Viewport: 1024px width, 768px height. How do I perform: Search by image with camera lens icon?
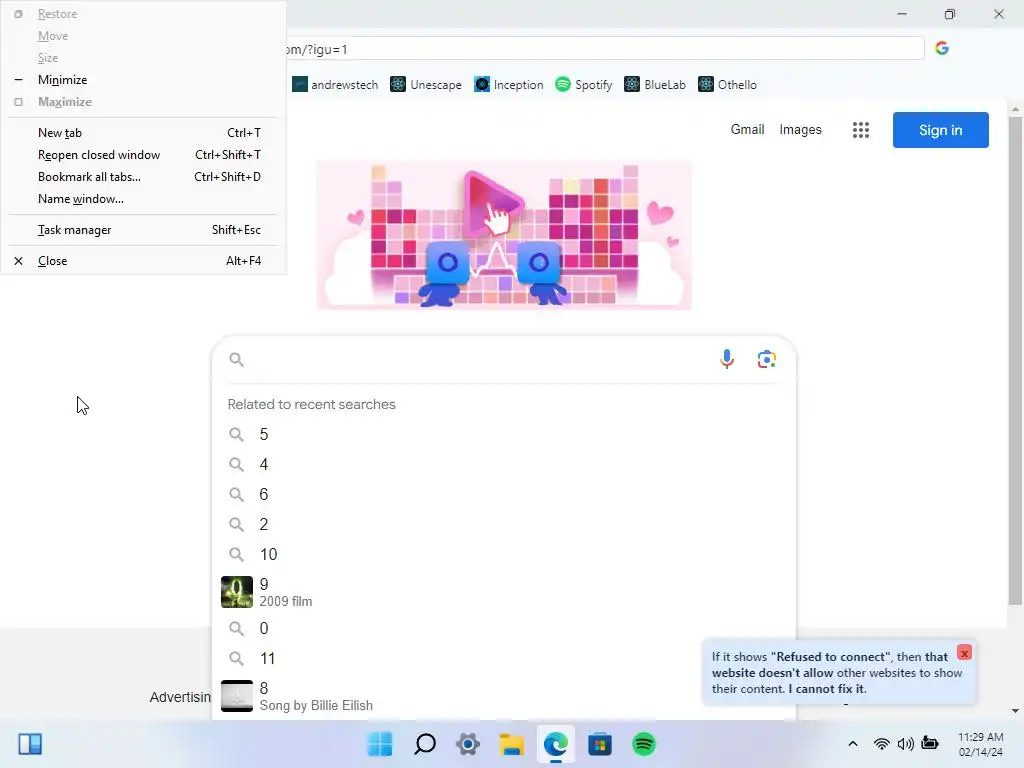[767, 359]
